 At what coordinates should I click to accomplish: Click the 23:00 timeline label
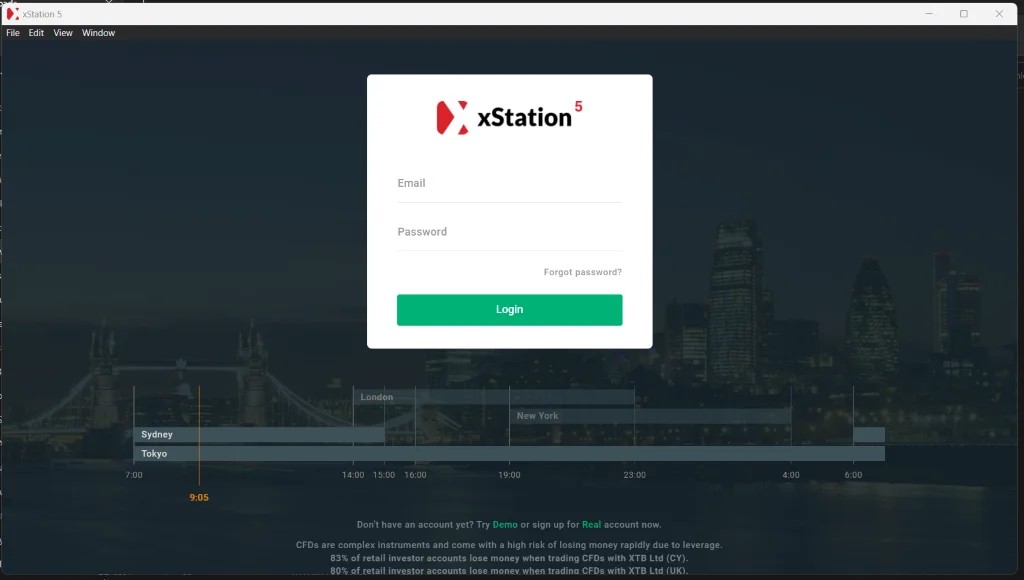tap(634, 475)
